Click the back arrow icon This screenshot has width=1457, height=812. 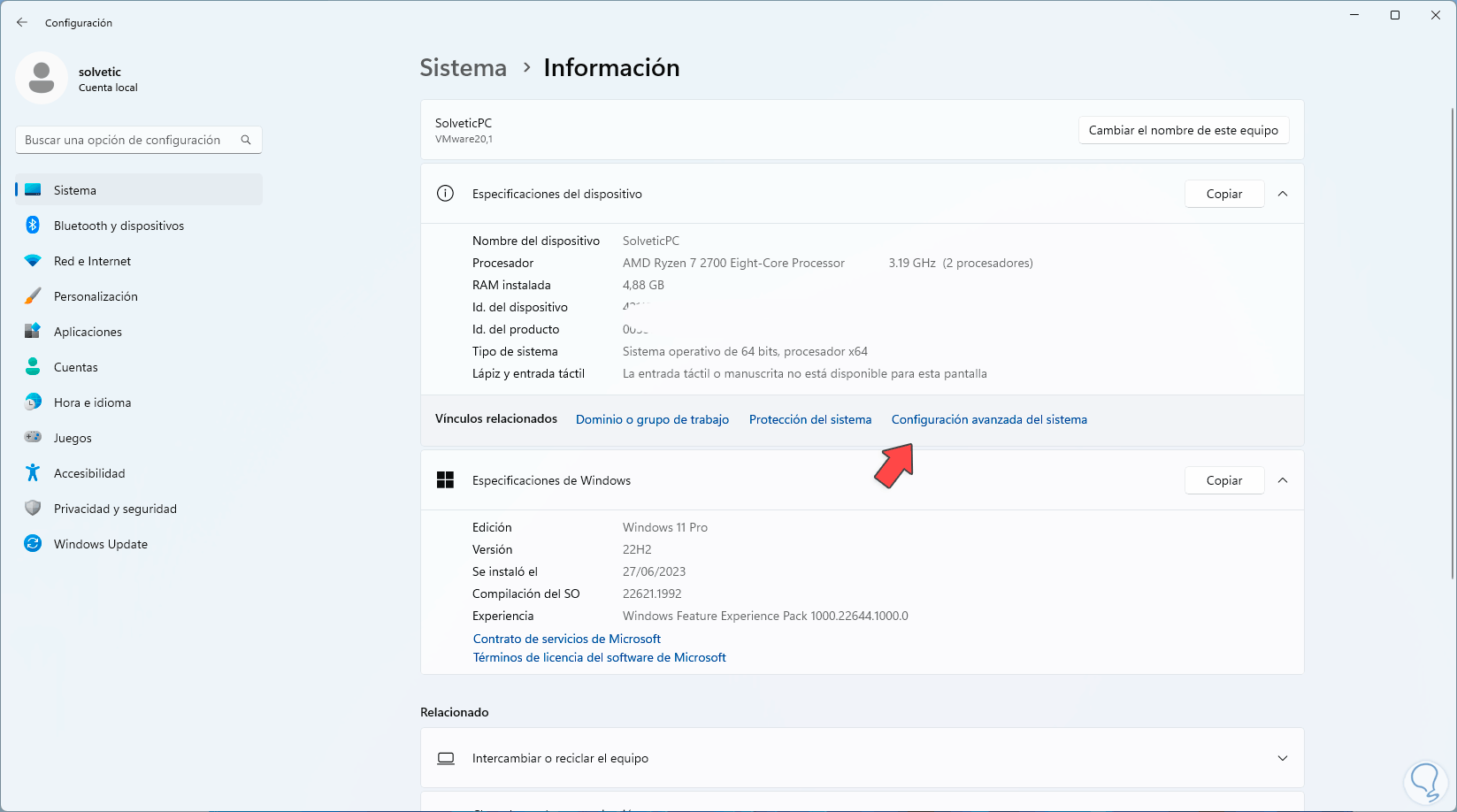click(x=22, y=22)
